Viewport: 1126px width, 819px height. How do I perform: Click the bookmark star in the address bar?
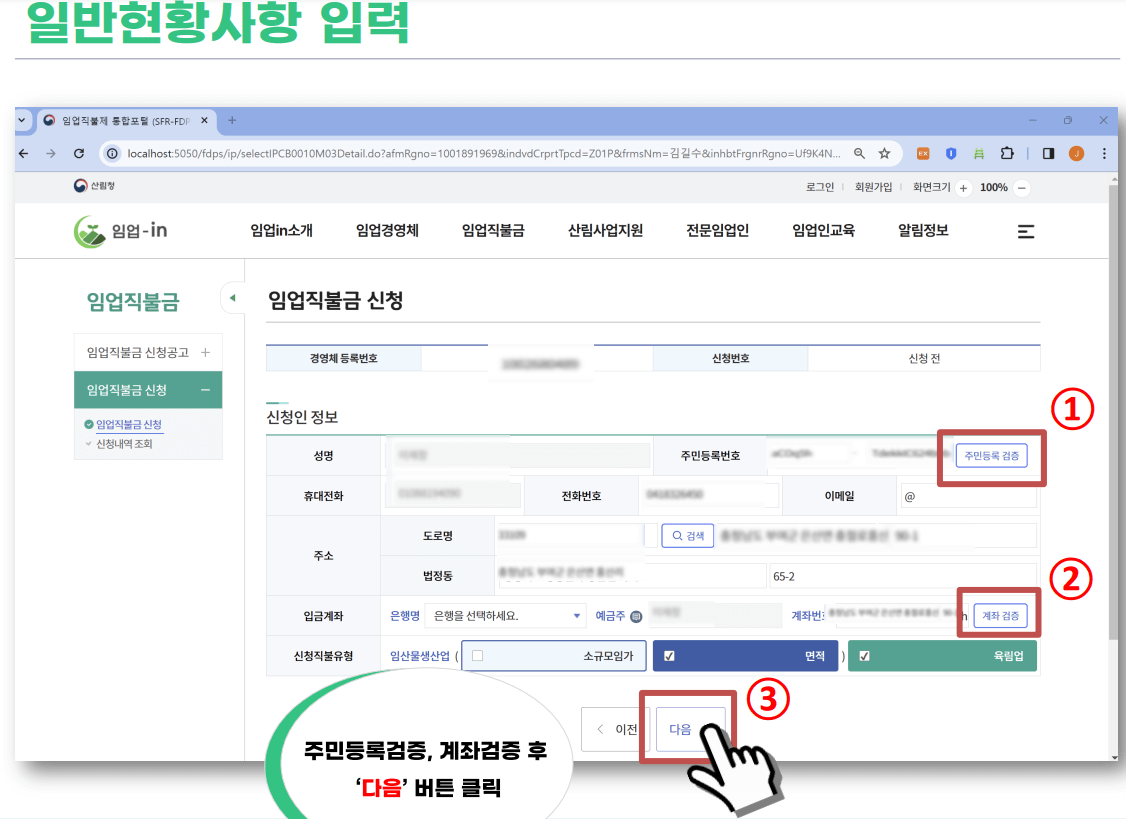point(884,154)
